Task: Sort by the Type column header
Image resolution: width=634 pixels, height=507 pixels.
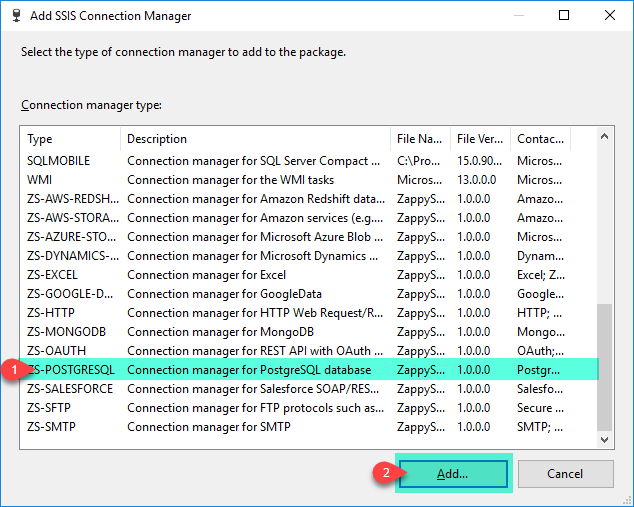Action: point(70,139)
